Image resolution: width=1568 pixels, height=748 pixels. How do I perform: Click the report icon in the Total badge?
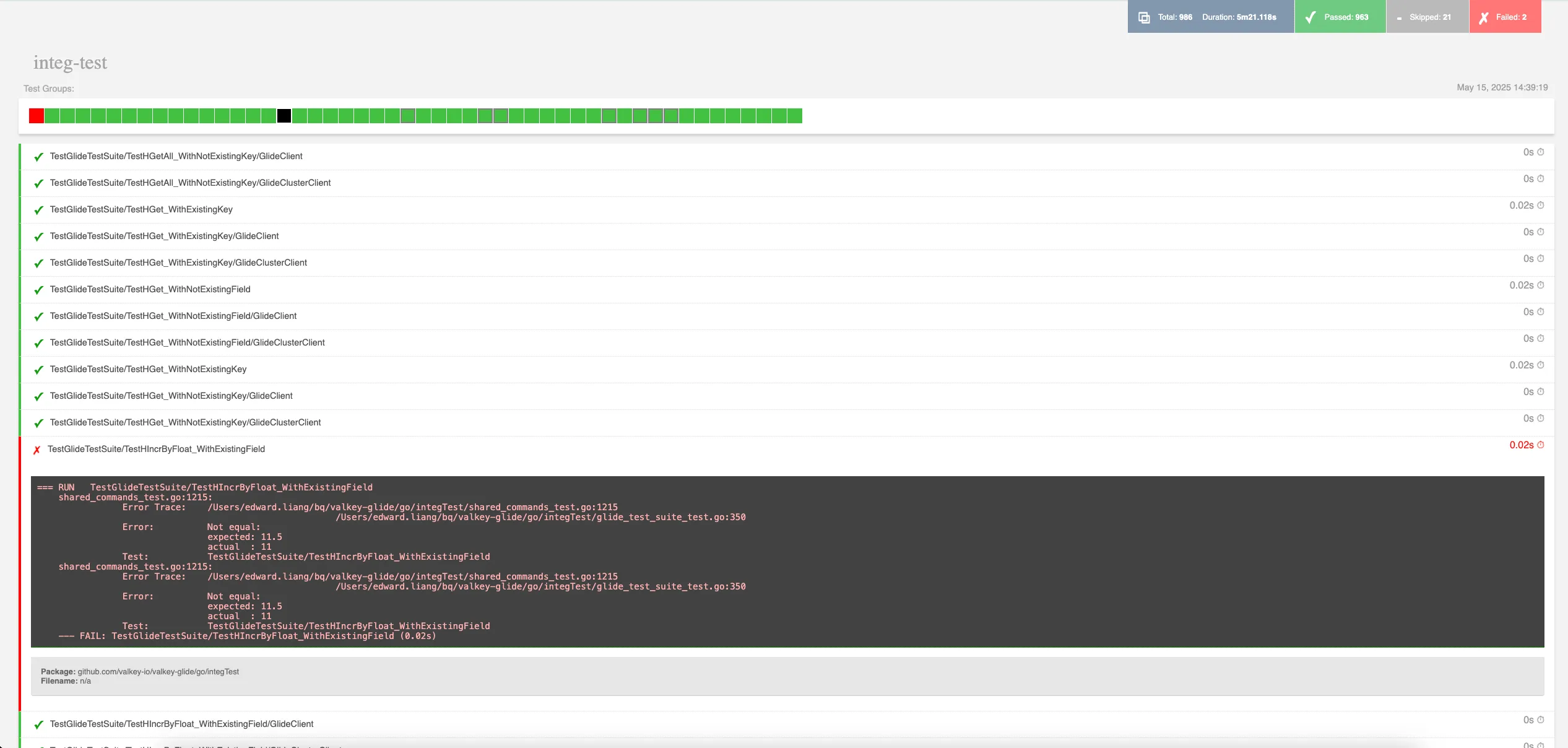1144,17
